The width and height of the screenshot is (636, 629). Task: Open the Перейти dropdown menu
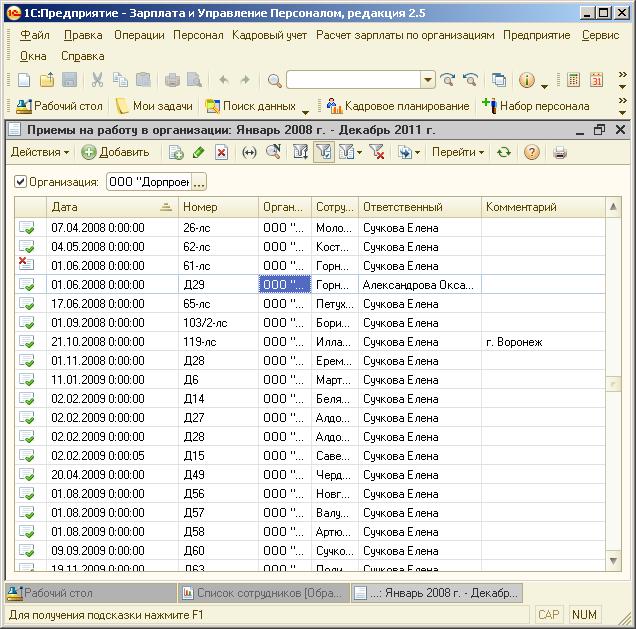click(x=458, y=152)
